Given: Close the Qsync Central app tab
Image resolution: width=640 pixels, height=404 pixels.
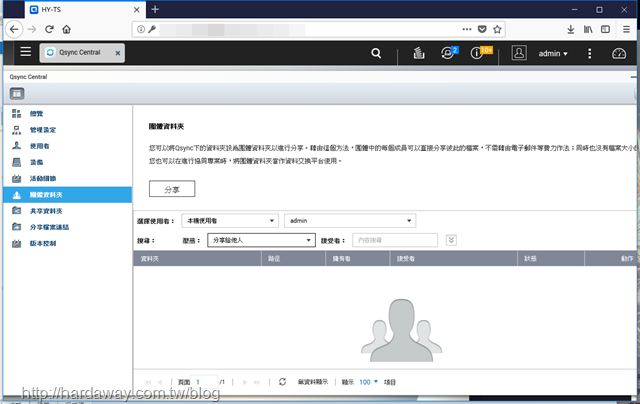Looking at the screenshot, I should pyautogui.click(x=118, y=53).
